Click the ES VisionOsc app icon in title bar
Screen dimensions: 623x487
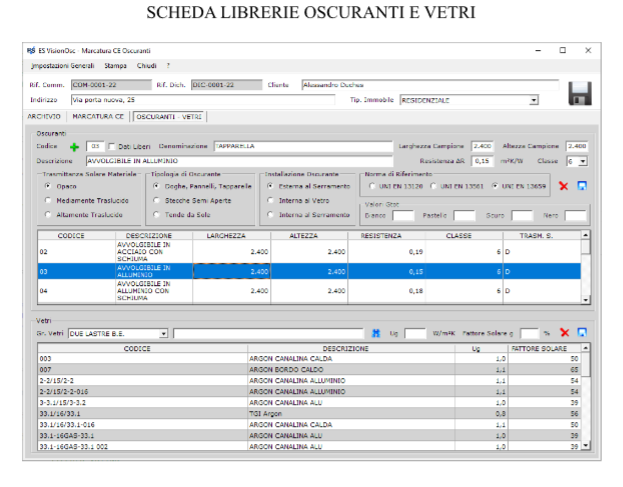tap(31, 50)
